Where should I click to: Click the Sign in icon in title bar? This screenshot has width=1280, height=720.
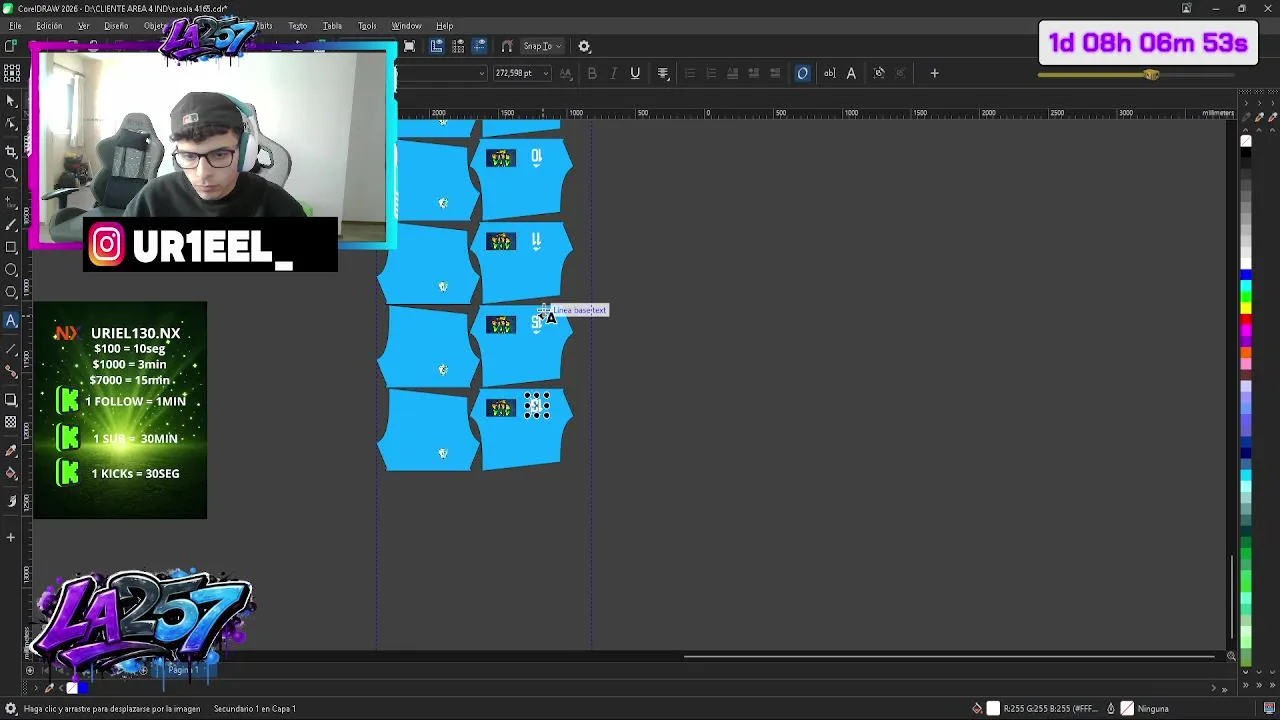point(1186,8)
